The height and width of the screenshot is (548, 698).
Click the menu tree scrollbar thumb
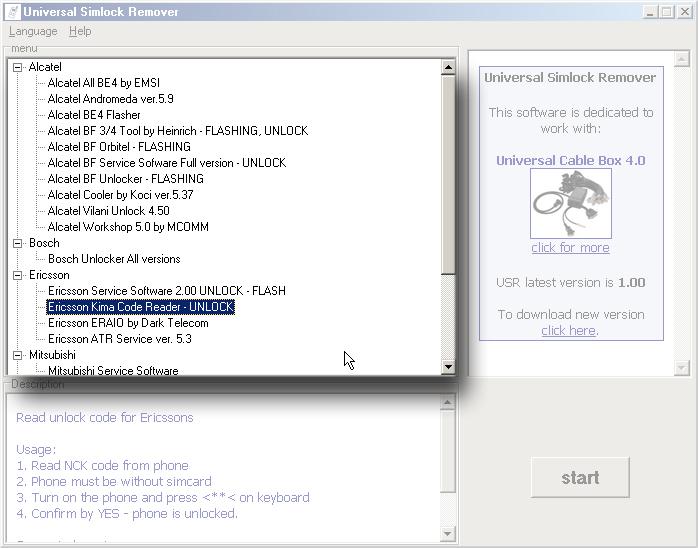click(x=448, y=175)
